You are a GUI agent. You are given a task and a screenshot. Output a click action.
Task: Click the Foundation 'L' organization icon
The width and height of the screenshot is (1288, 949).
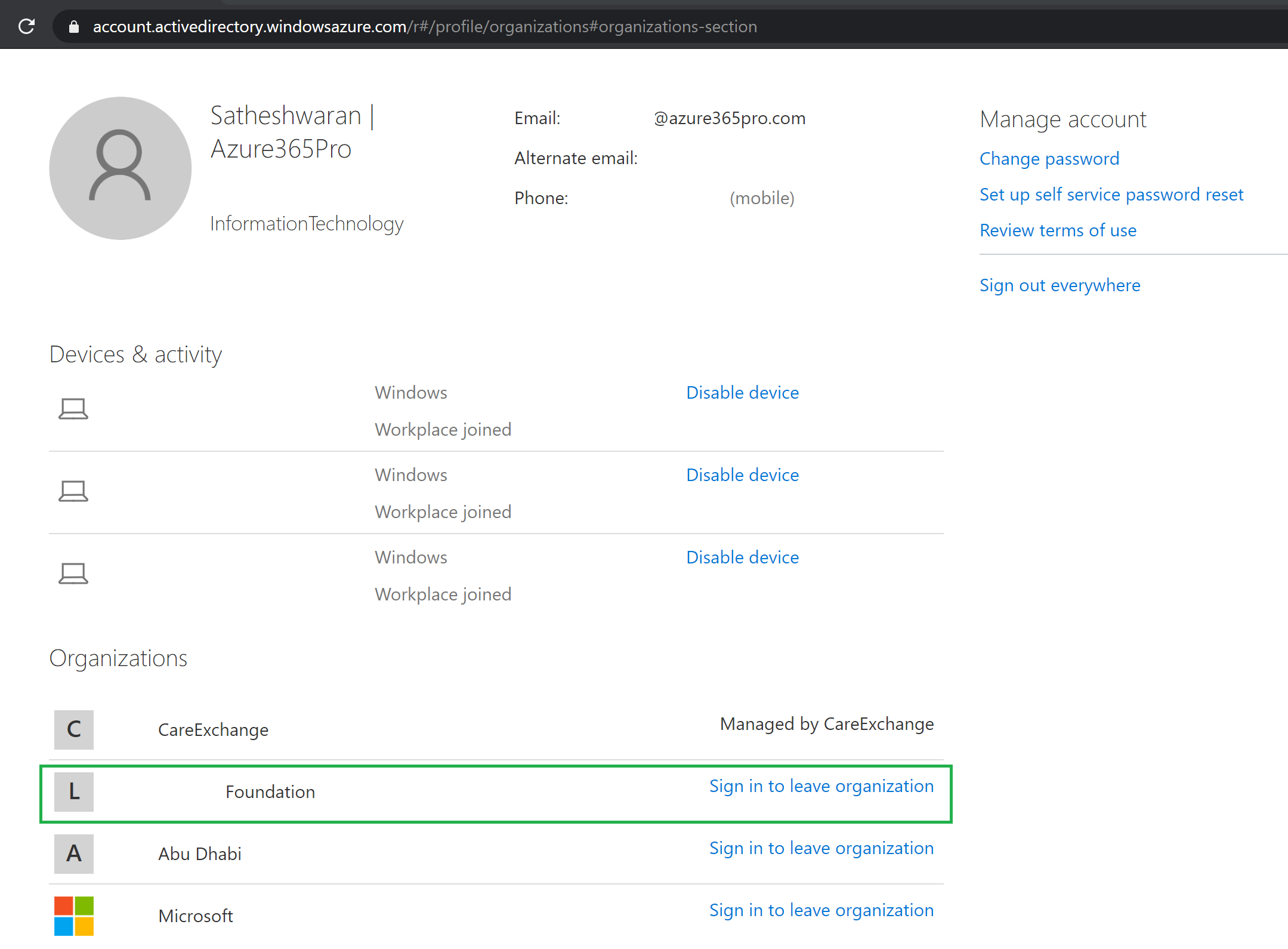click(x=74, y=791)
